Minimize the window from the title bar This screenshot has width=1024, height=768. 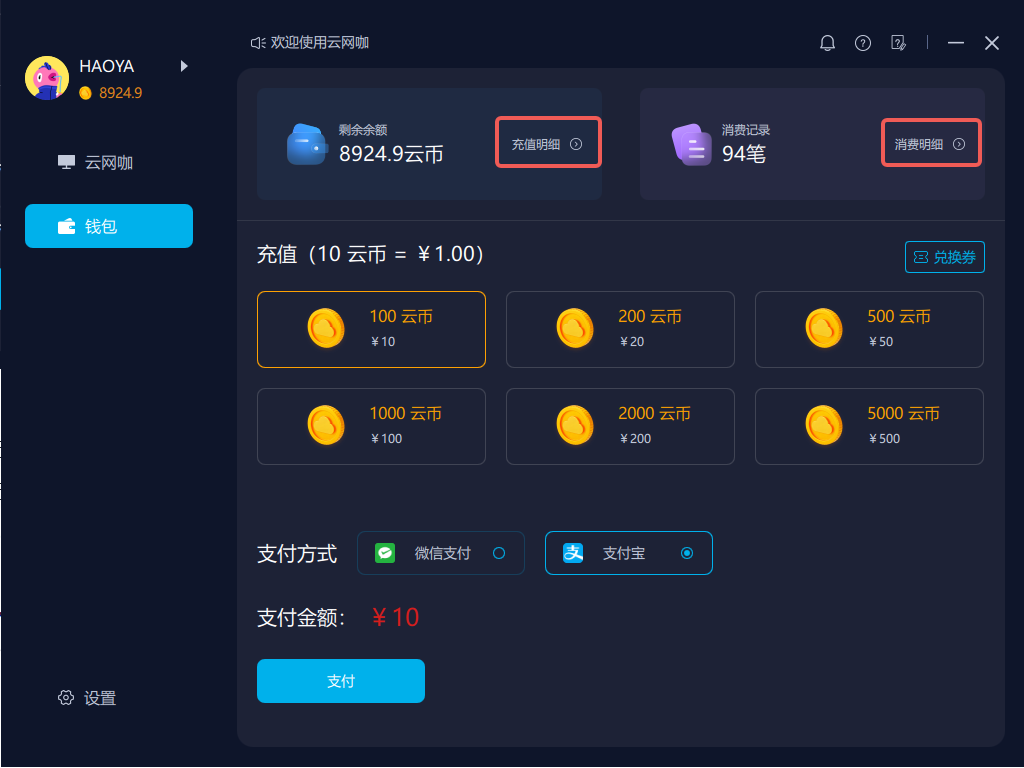(x=956, y=43)
